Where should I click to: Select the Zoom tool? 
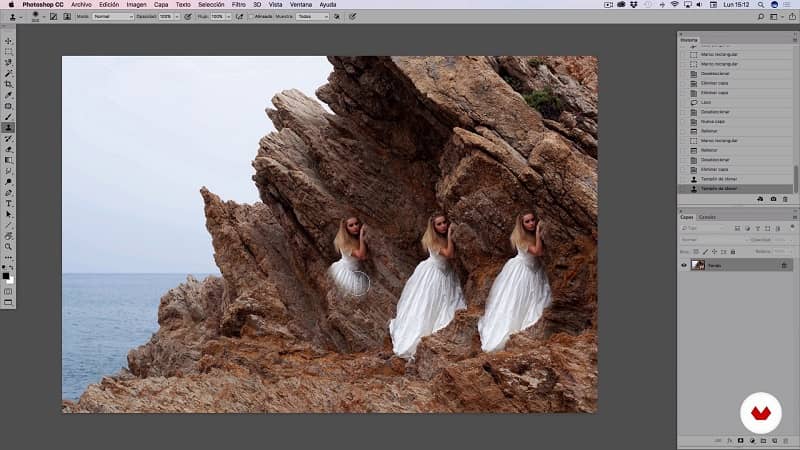[8, 246]
